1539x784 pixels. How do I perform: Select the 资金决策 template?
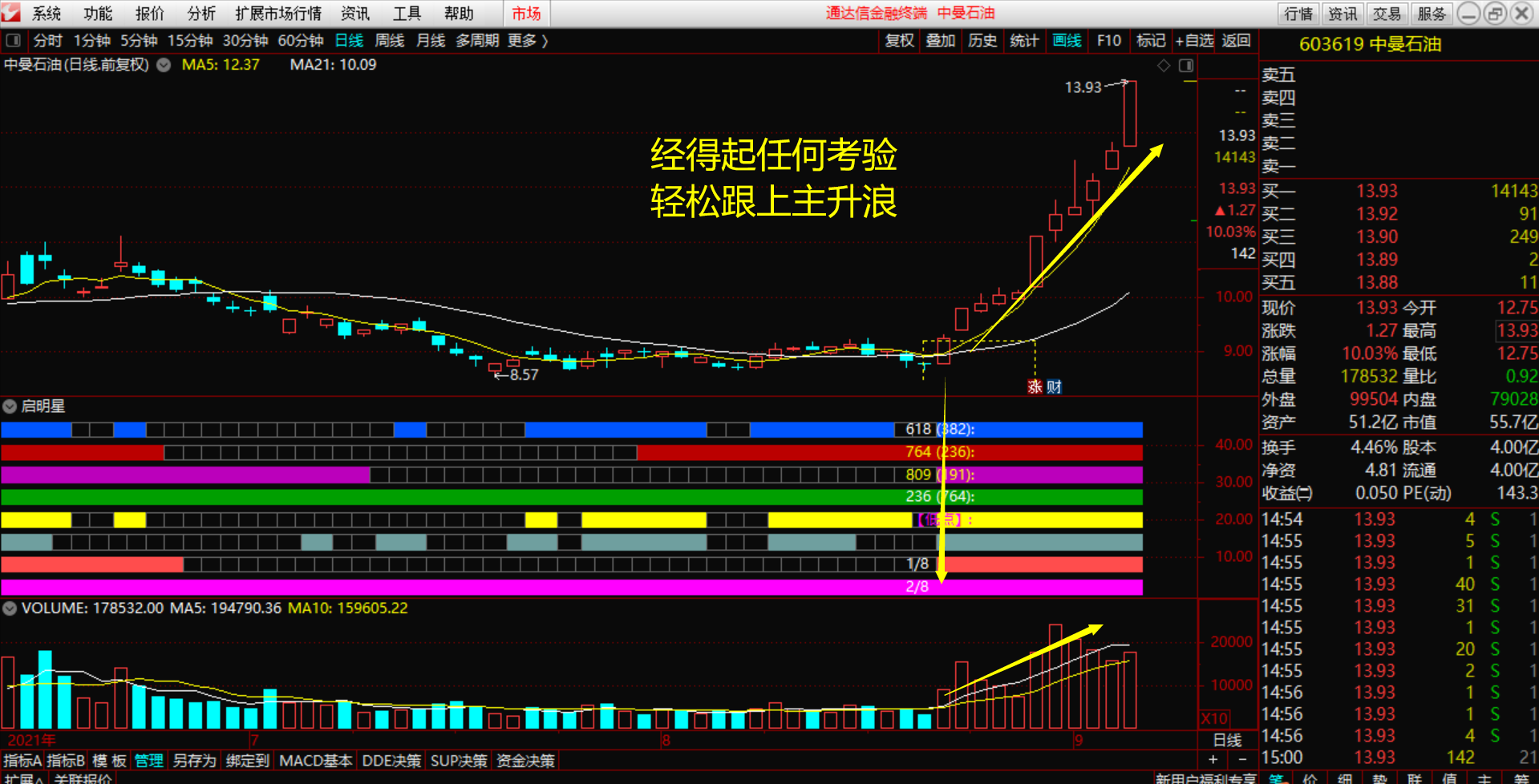pos(525,761)
